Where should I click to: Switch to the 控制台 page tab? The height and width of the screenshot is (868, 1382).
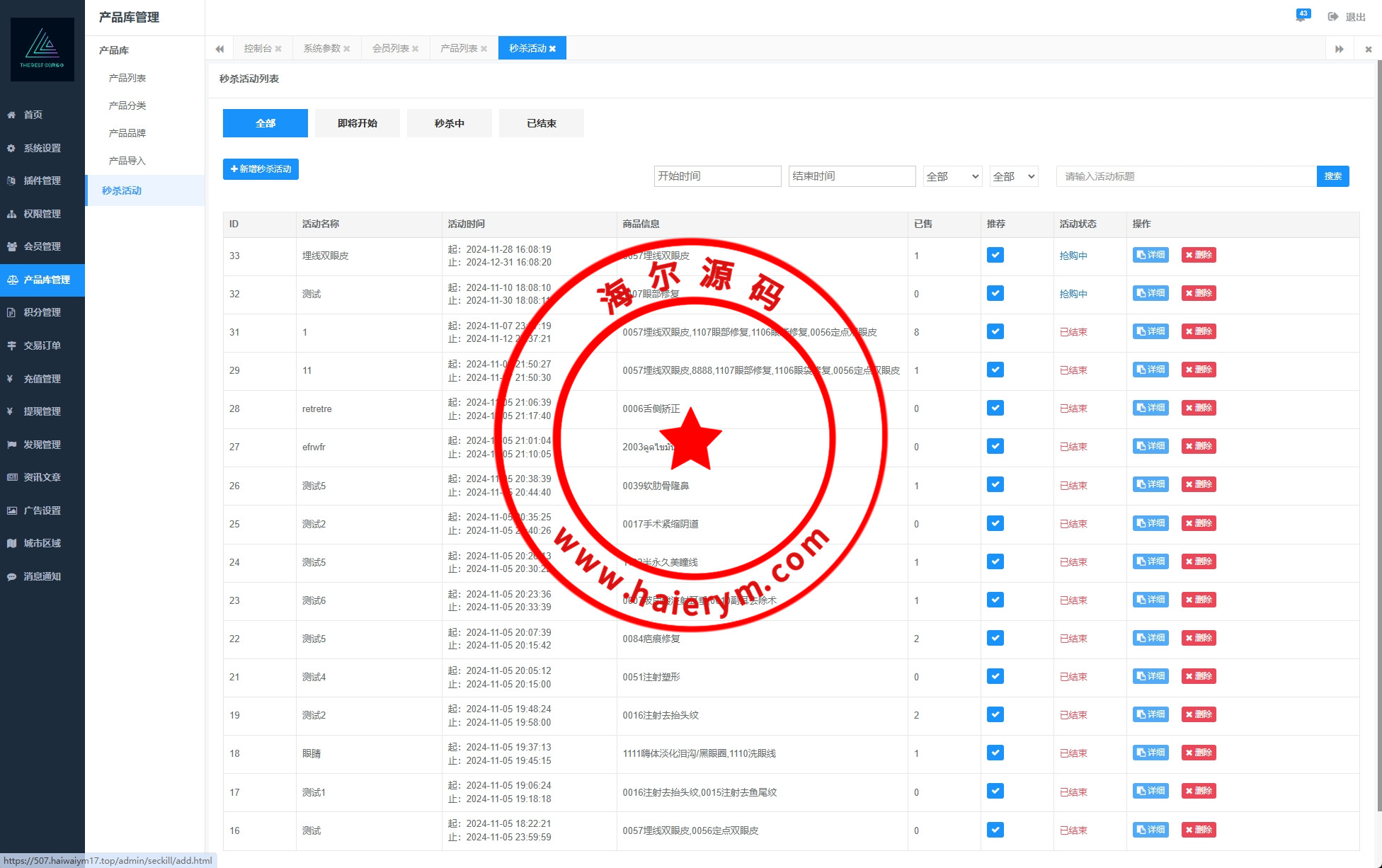point(258,48)
